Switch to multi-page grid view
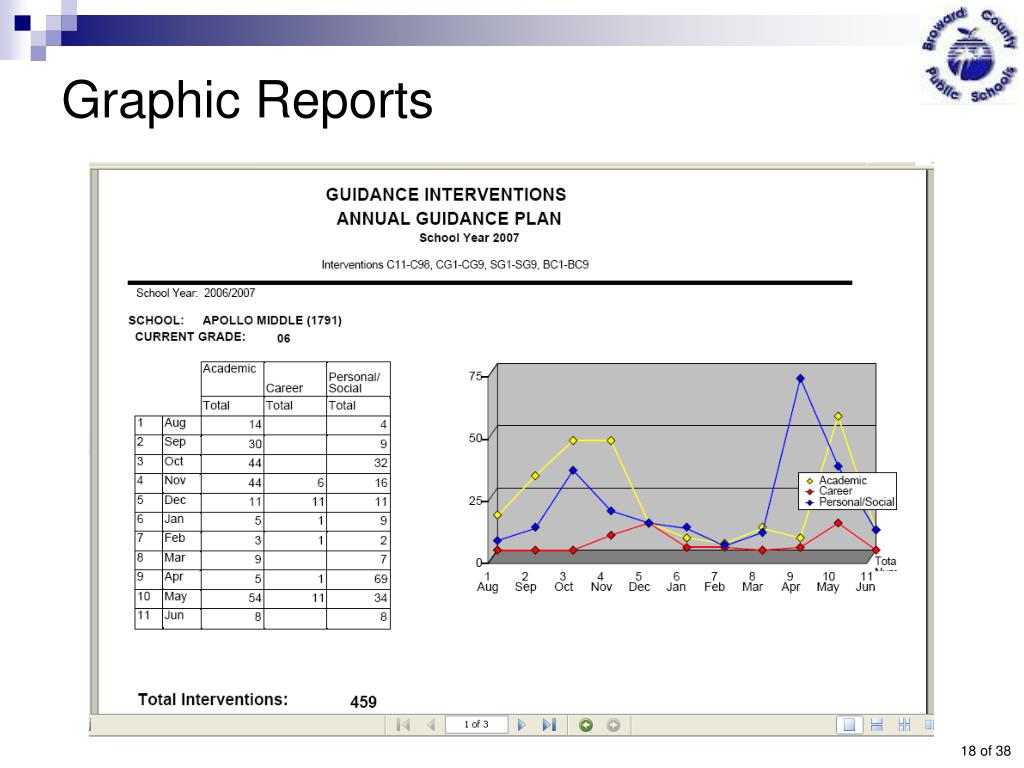This screenshot has height=768, width=1024. click(904, 724)
